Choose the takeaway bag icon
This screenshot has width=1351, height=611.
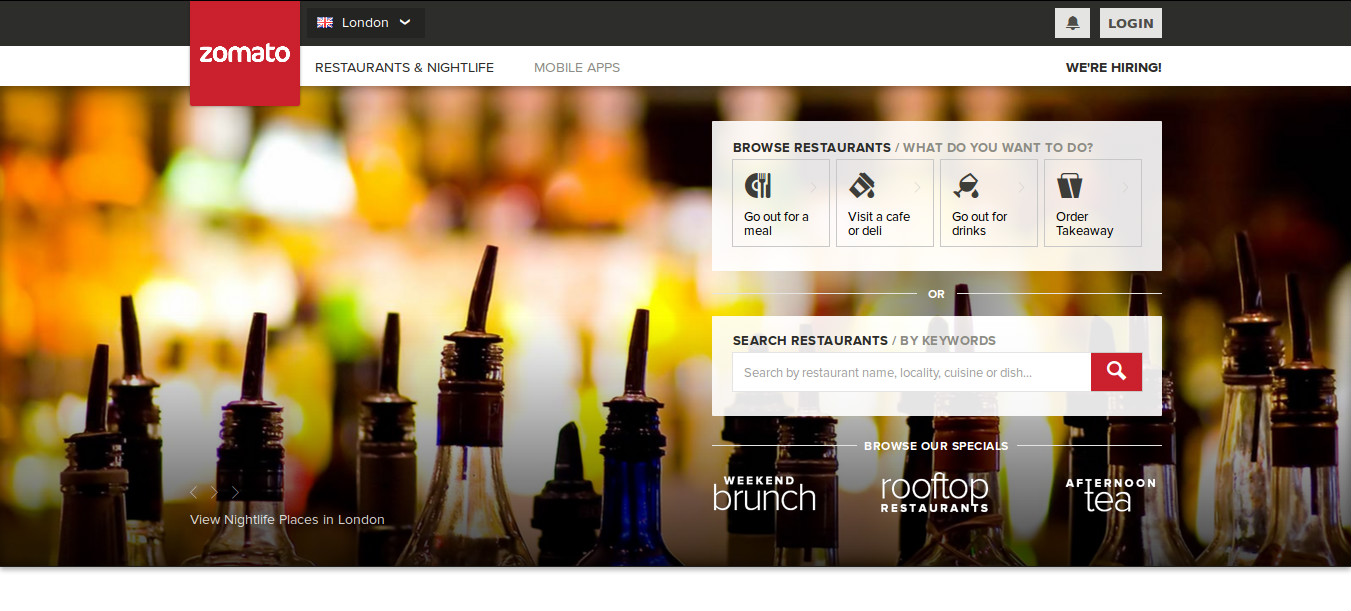tap(1069, 186)
